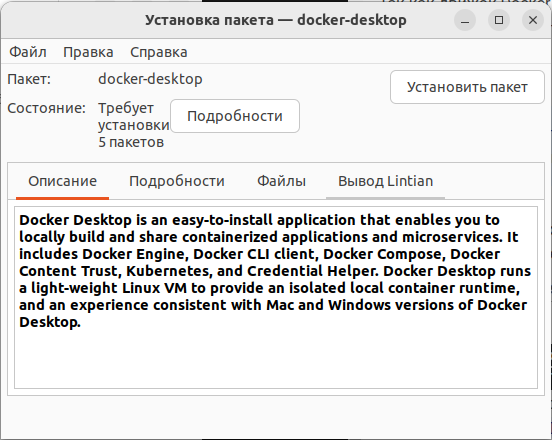552x440 pixels.
Task: Click the package name docker-desktop text
Action: pyautogui.click(x=150, y=79)
